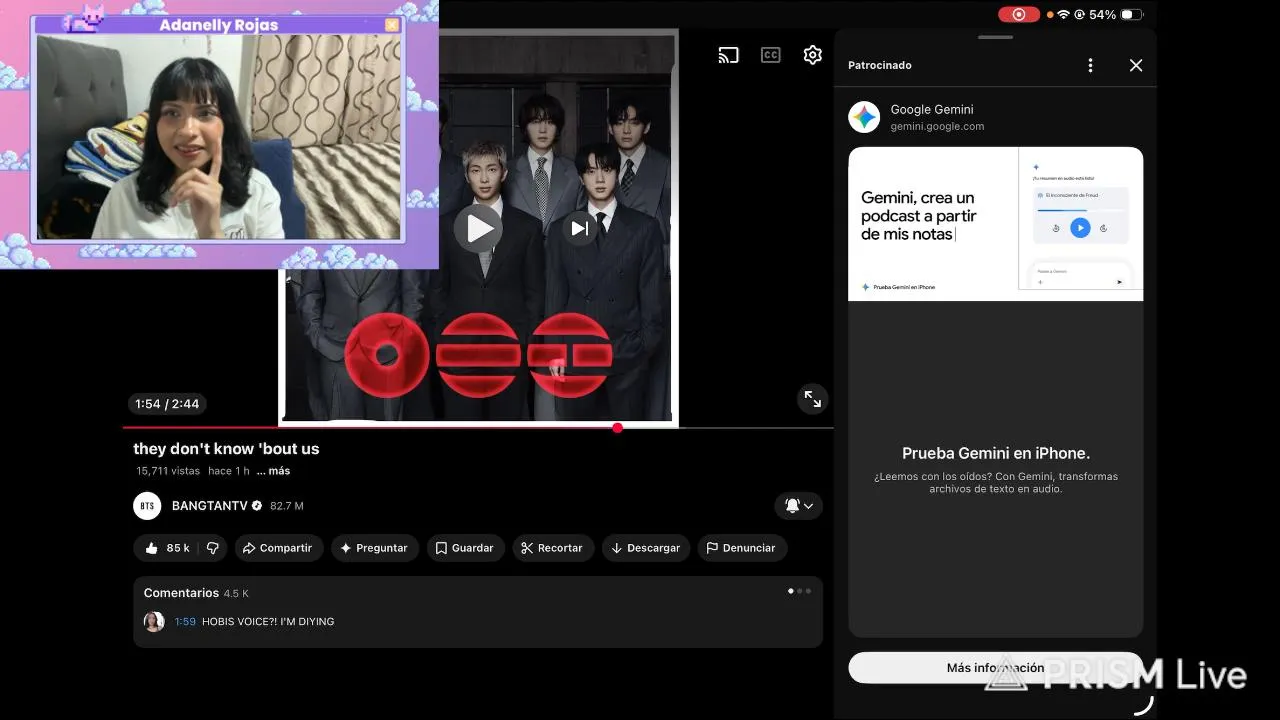Expand description with '... más' link
Viewport: 1280px width, 720px height.
(x=273, y=471)
